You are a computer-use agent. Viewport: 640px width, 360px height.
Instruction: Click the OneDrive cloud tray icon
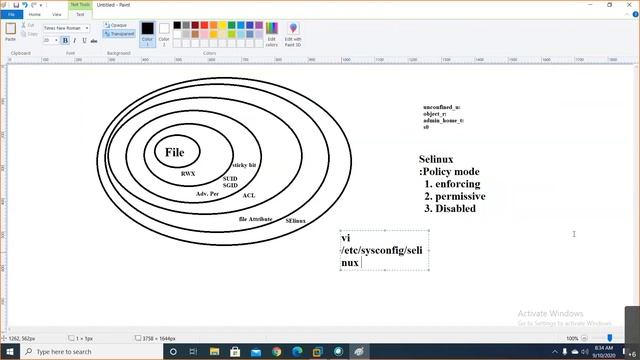click(x=575, y=351)
